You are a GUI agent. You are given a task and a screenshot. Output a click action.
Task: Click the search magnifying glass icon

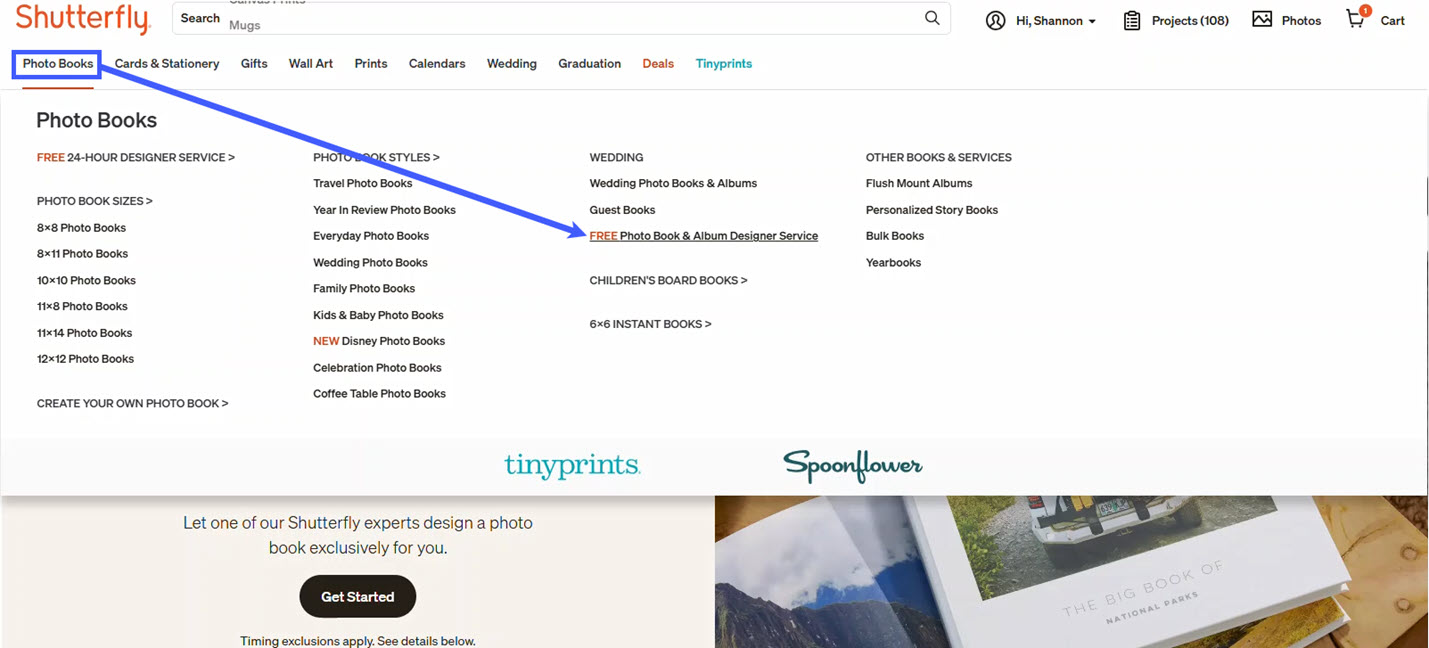(x=932, y=18)
